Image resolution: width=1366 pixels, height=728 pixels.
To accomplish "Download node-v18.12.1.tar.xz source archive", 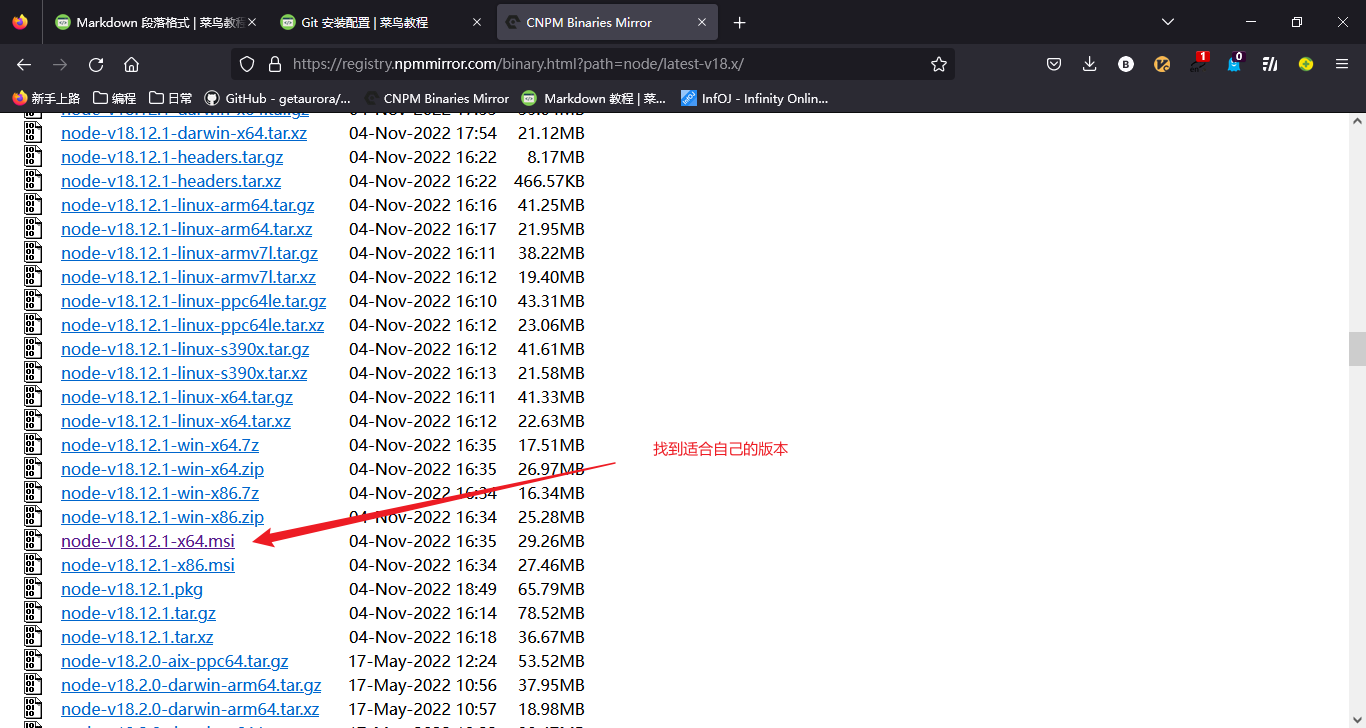I will coord(137,637).
